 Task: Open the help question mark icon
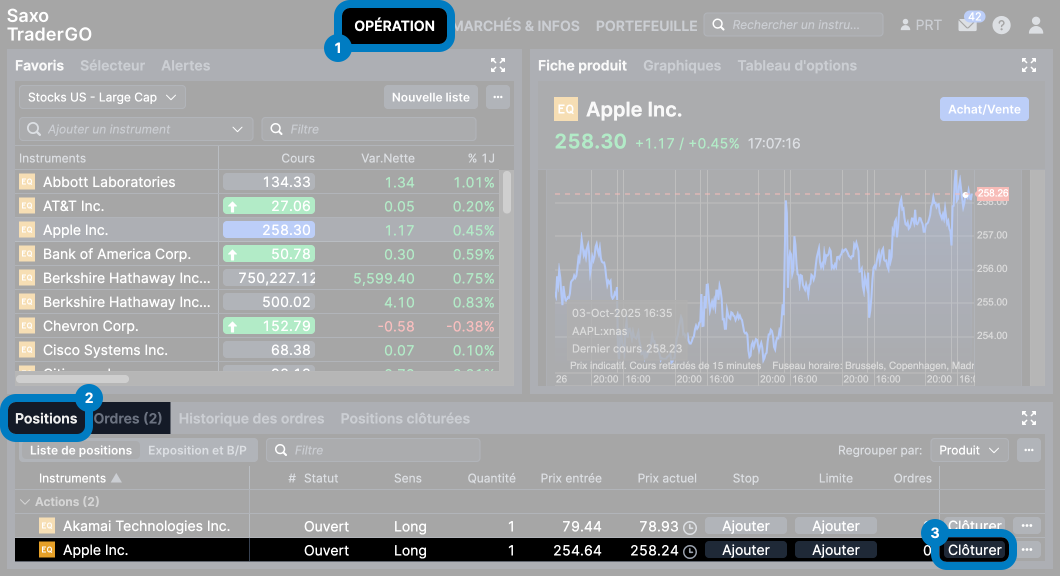click(x=1001, y=25)
